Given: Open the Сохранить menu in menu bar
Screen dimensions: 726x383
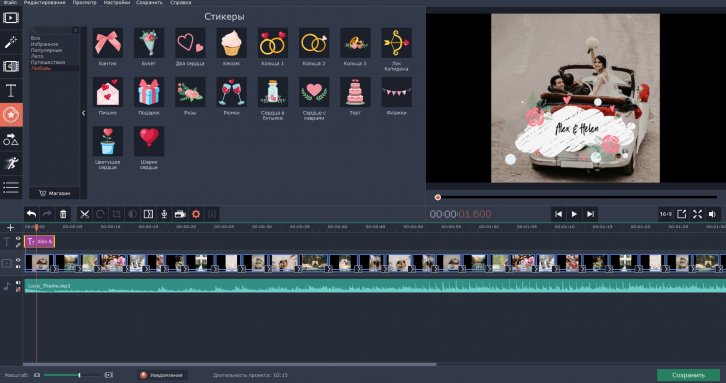Looking at the screenshot, I should click(150, 3).
